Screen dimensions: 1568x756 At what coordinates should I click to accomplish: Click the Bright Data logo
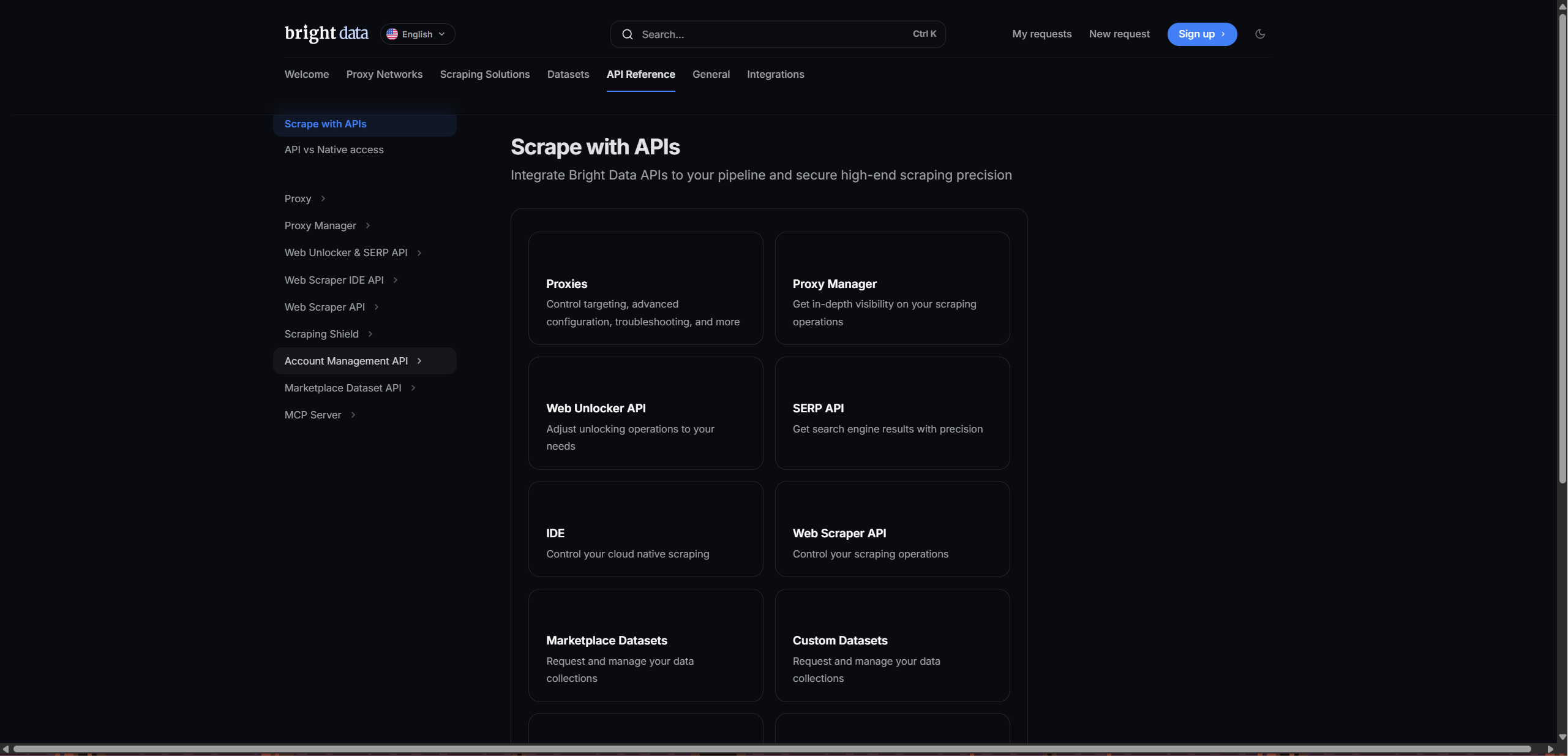pyautogui.click(x=326, y=34)
